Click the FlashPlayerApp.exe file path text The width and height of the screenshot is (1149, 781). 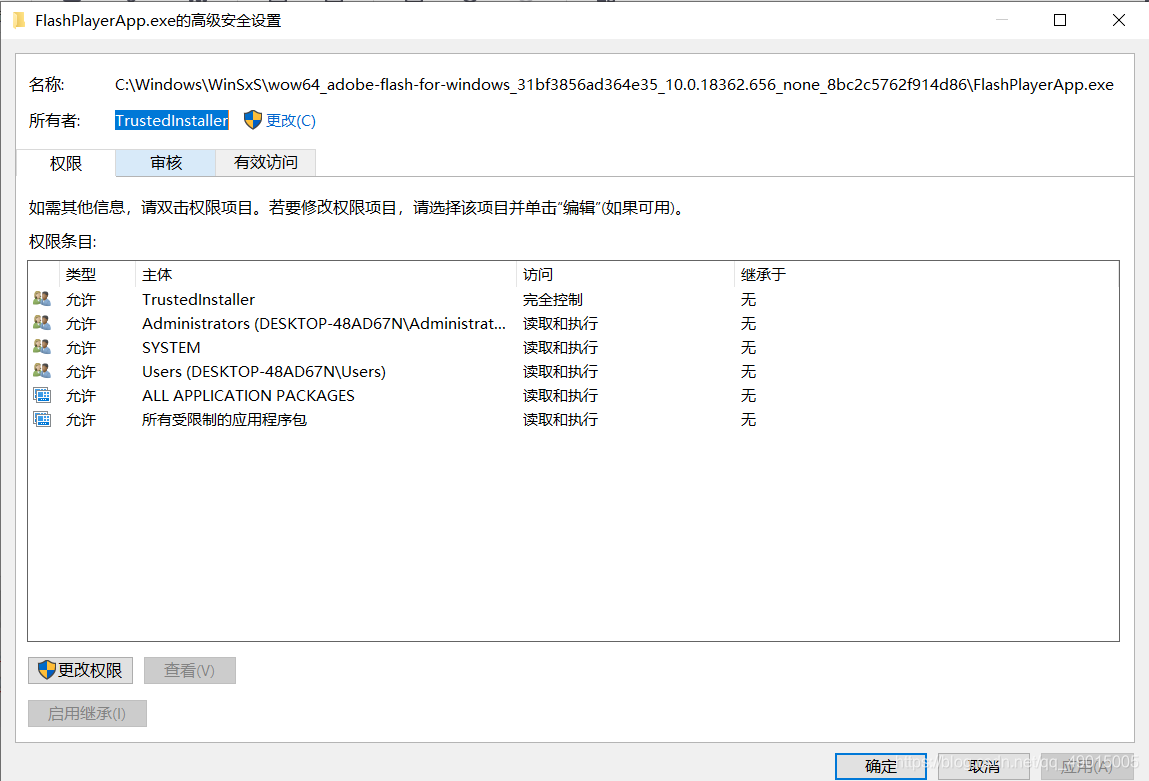coord(614,85)
